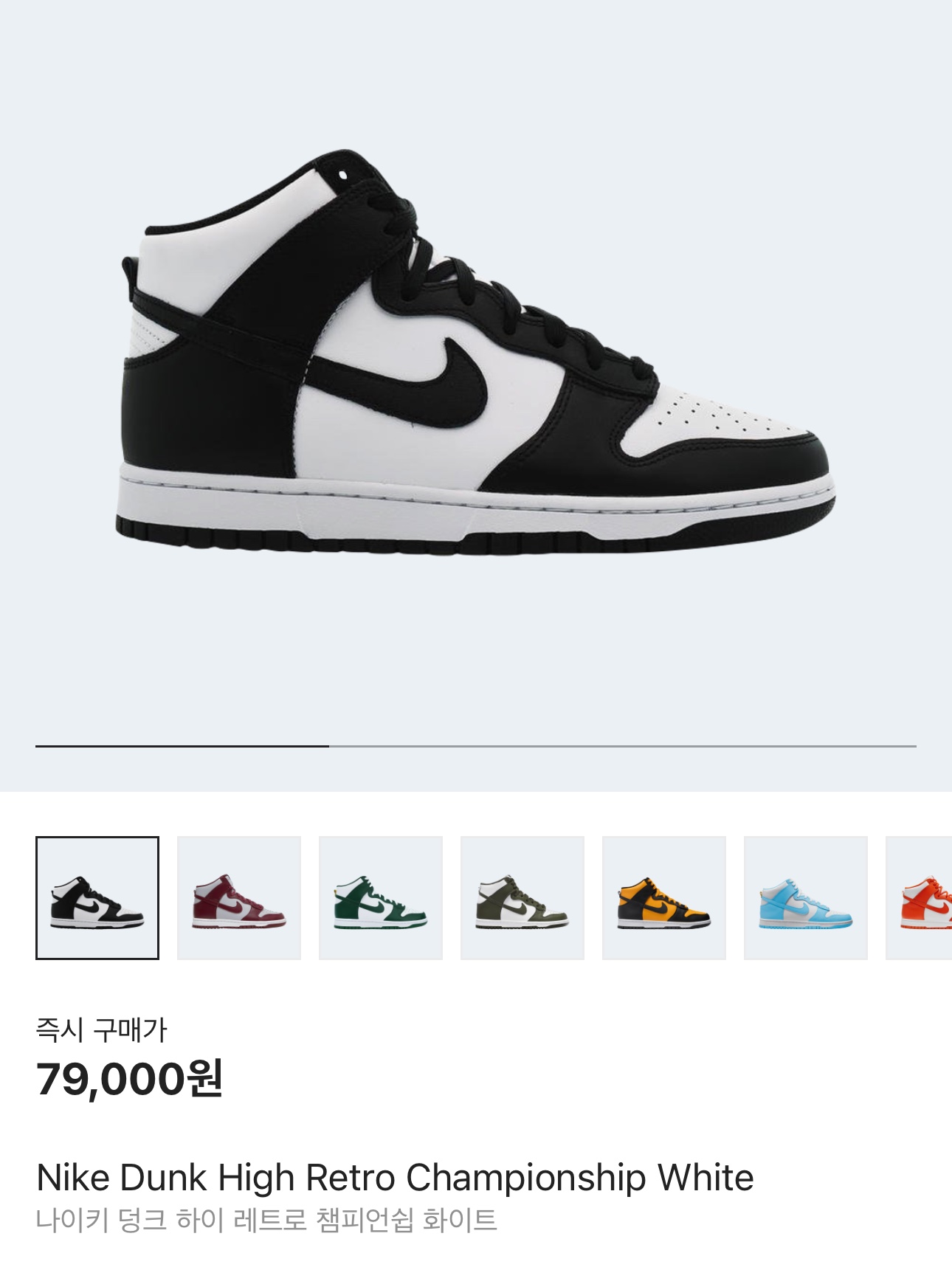The height and width of the screenshot is (1270, 952).
Task: Click the Nike Dunk High Retro Championship White title
Action: [x=395, y=1177]
